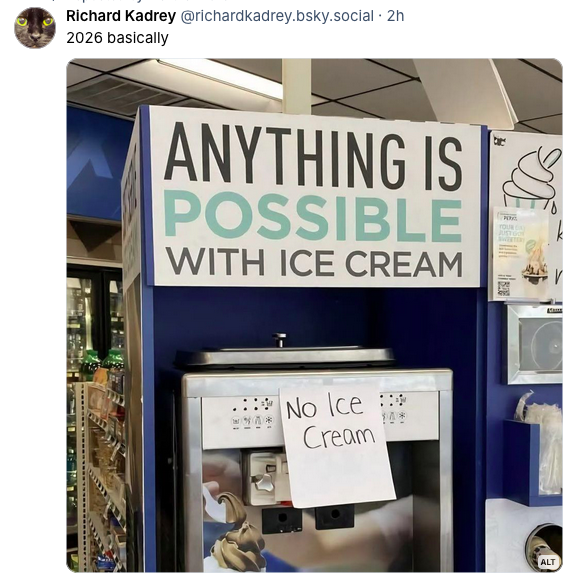577x580 pixels.
Task: Open Richard Kadrey's cat avatar
Action: tap(35, 28)
